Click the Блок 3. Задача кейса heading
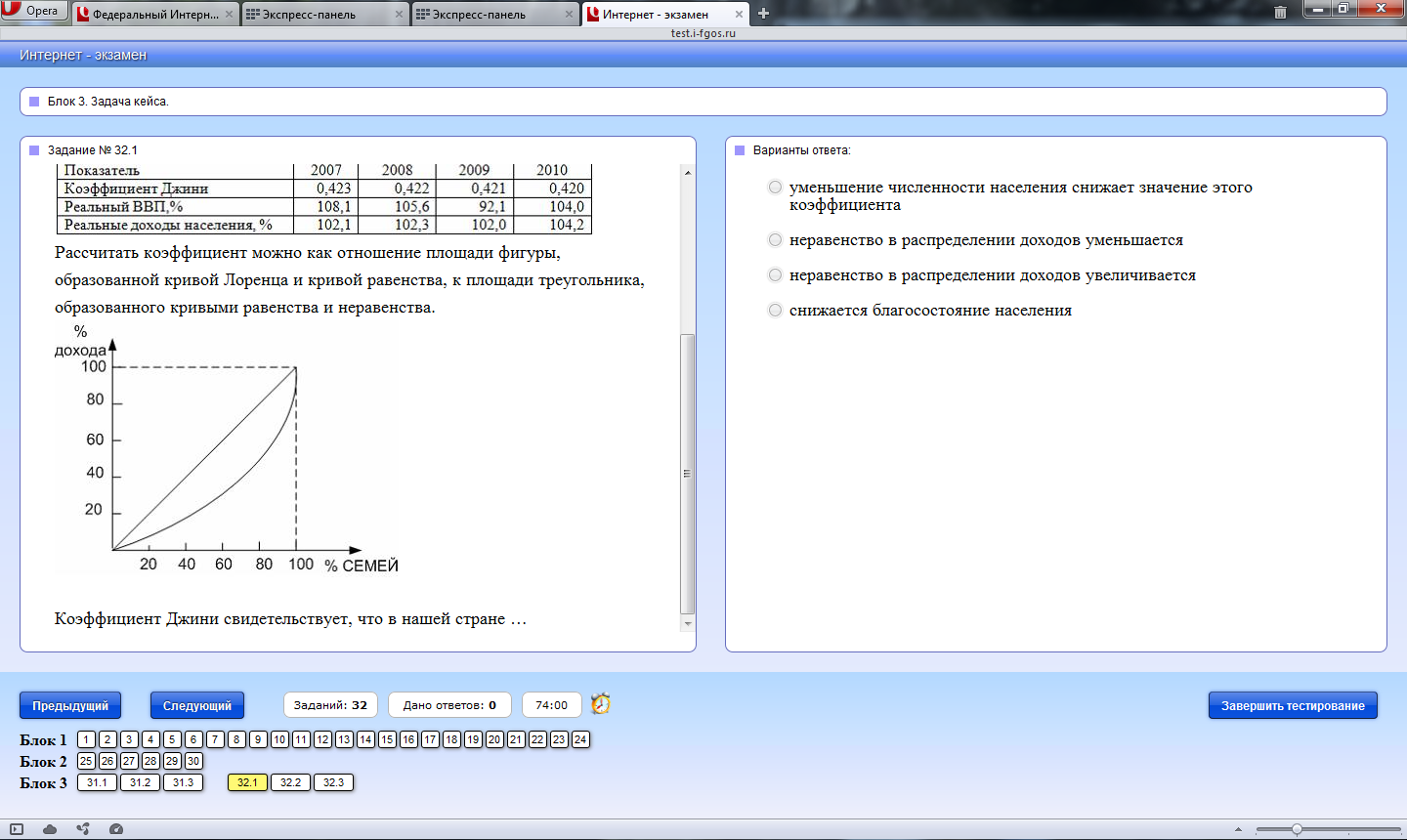The image size is (1407, 840). coord(107,102)
